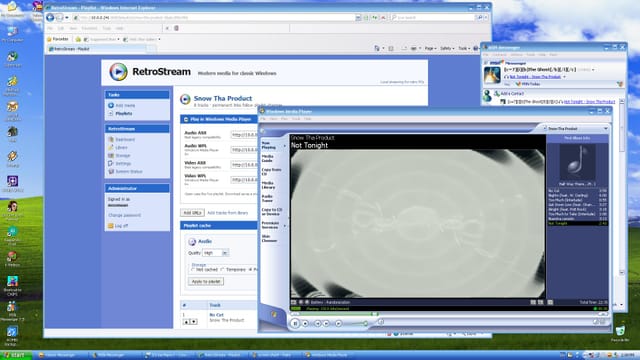Pause playback in Windows Media Player
The image size is (640, 360).
(x=295, y=323)
